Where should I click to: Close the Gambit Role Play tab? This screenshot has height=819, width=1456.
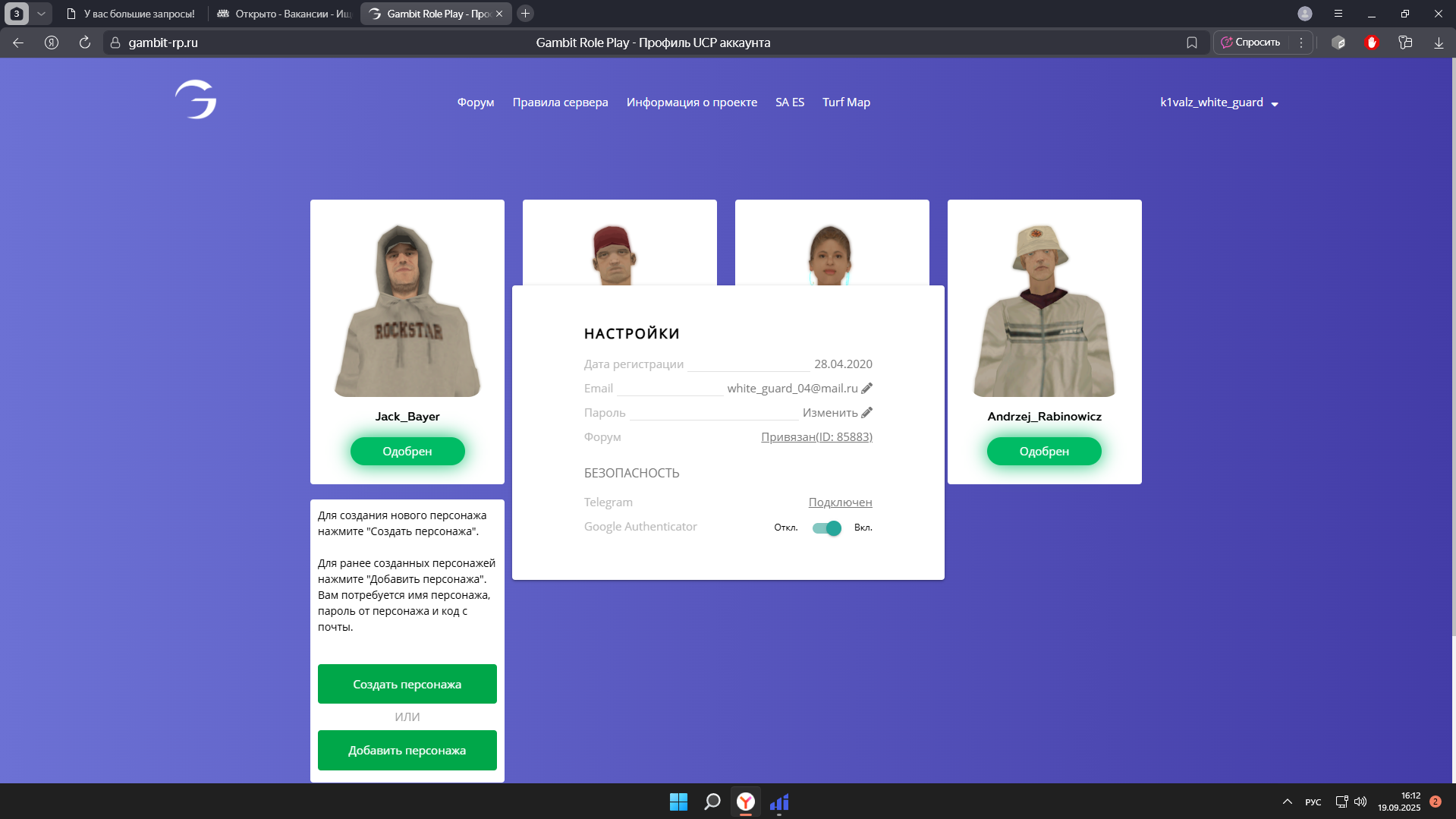pos(499,14)
